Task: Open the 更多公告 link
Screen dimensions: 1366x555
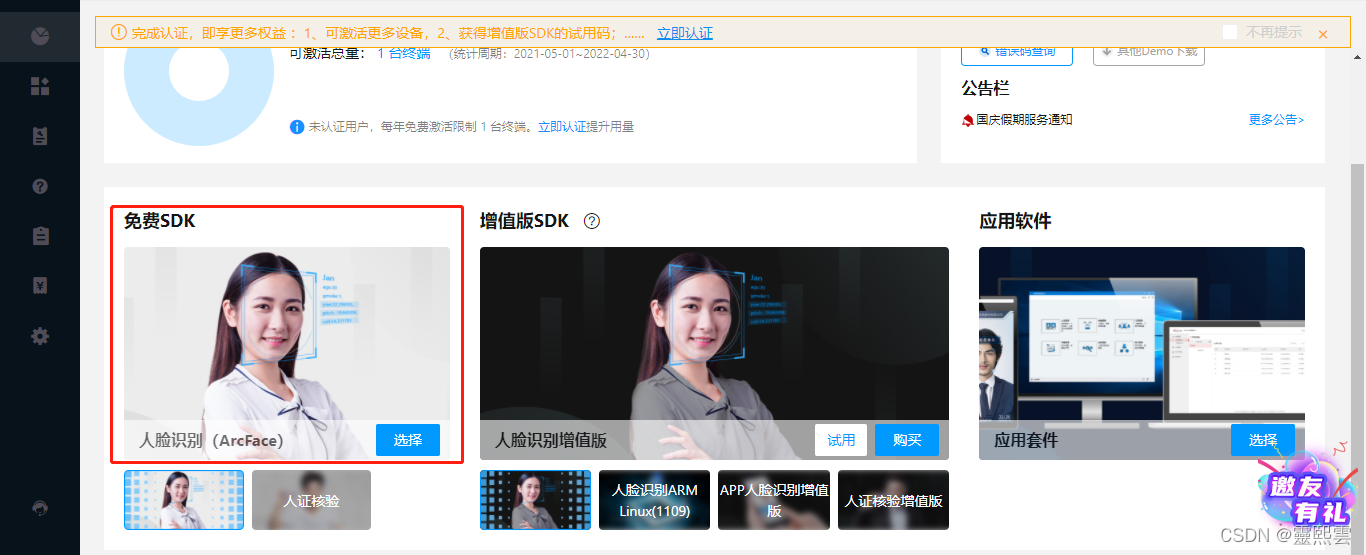Action: [x=1276, y=120]
